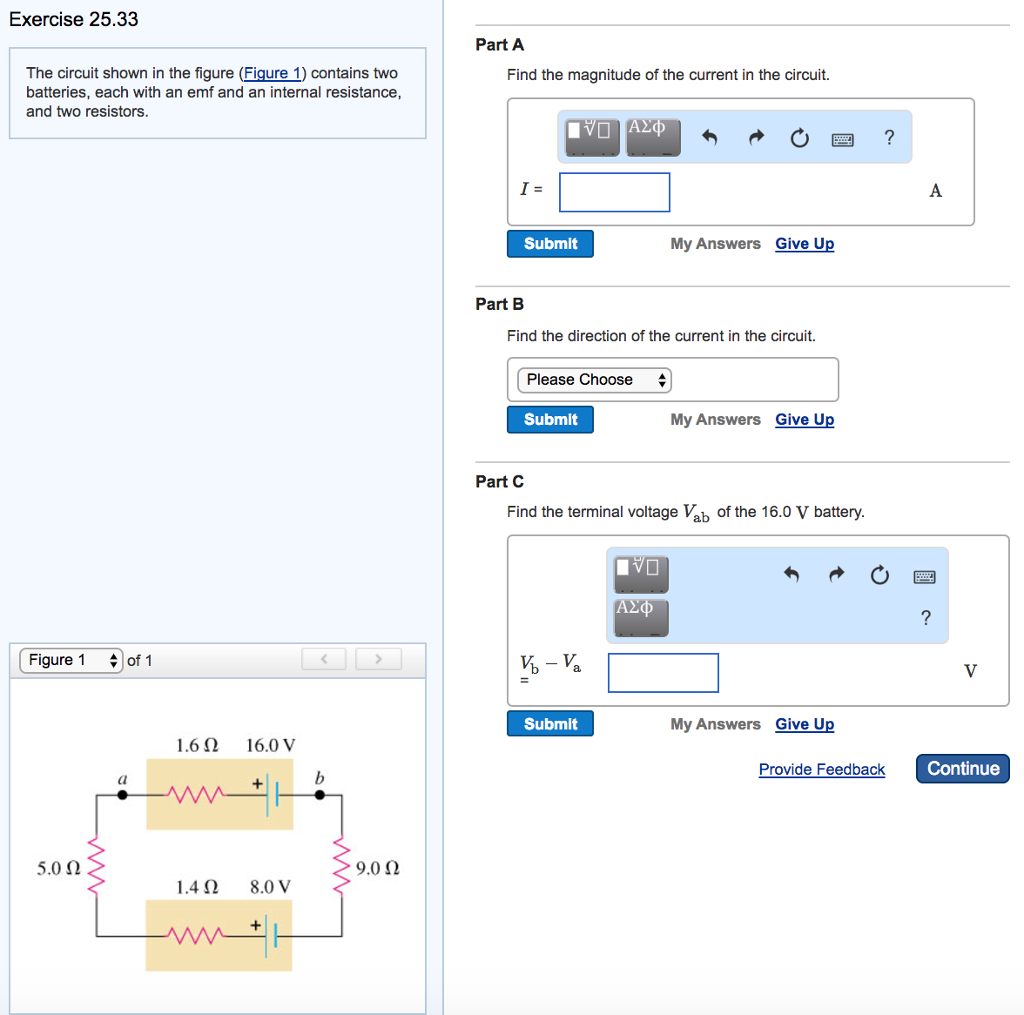Open the ΑΣΦ Greek symbols palette in Part C
The width and height of the screenshot is (1024, 1015).
640,615
